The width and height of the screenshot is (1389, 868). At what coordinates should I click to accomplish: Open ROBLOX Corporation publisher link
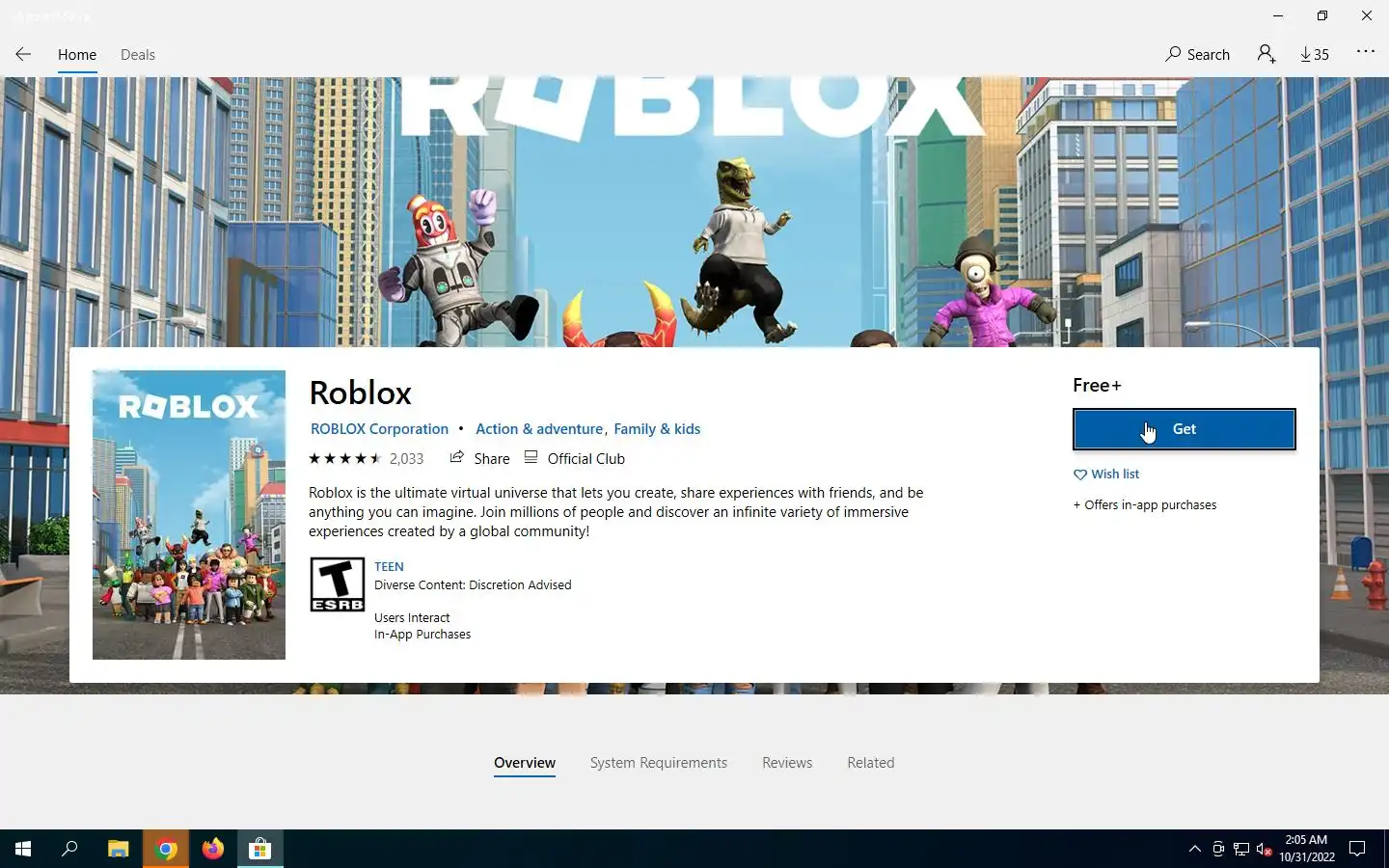(379, 429)
